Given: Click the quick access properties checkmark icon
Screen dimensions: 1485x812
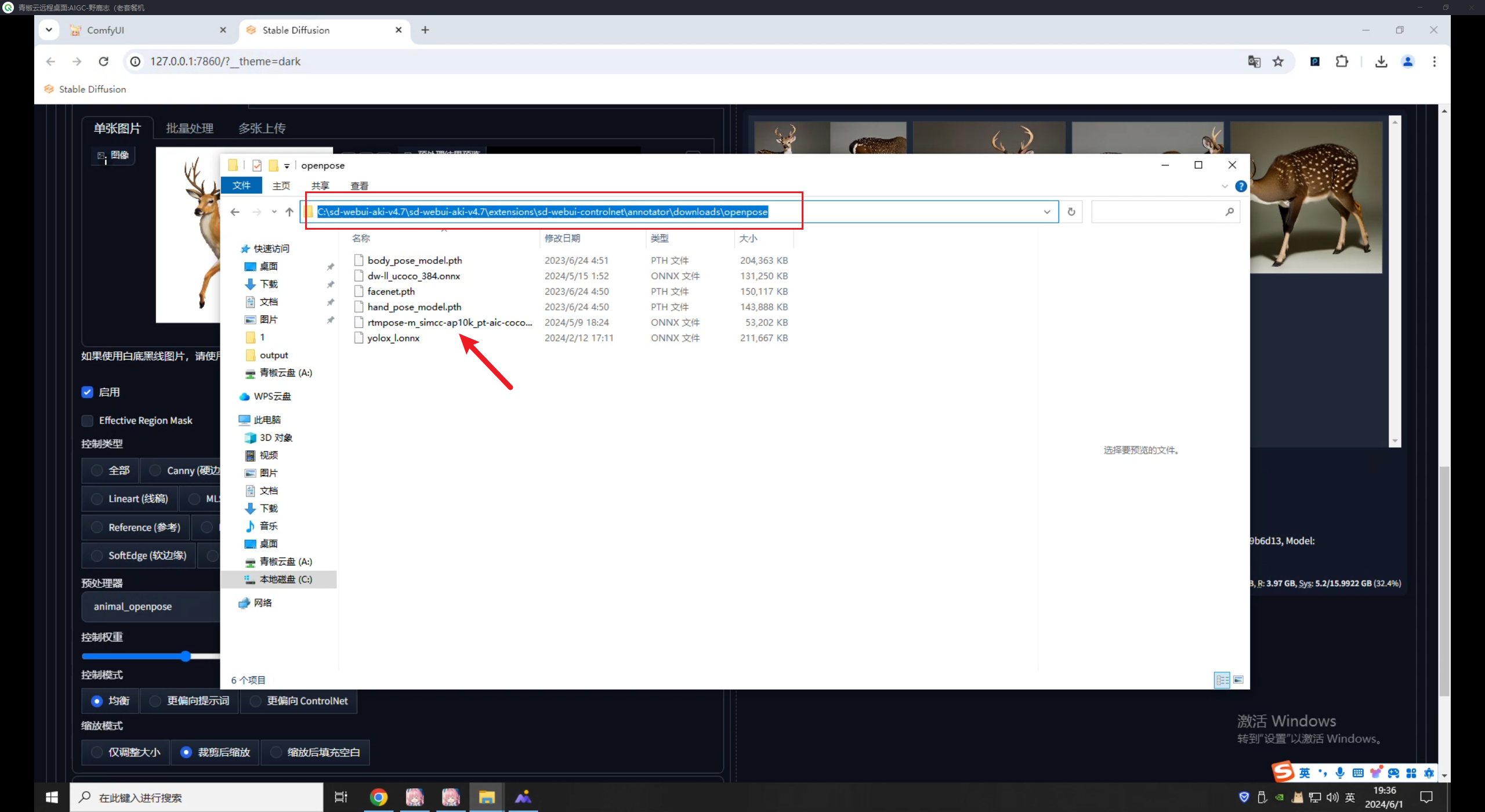Looking at the screenshot, I should click(x=257, y=166).
